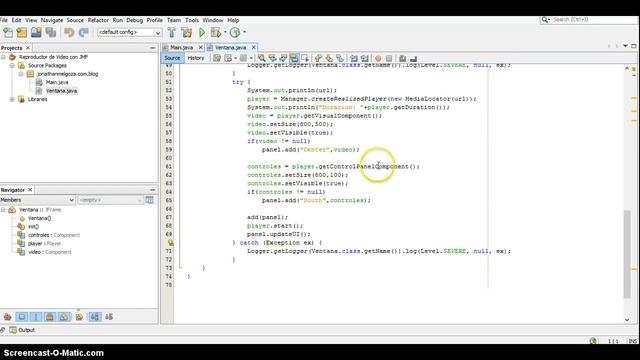Open the Tools menu

point(192,20)
